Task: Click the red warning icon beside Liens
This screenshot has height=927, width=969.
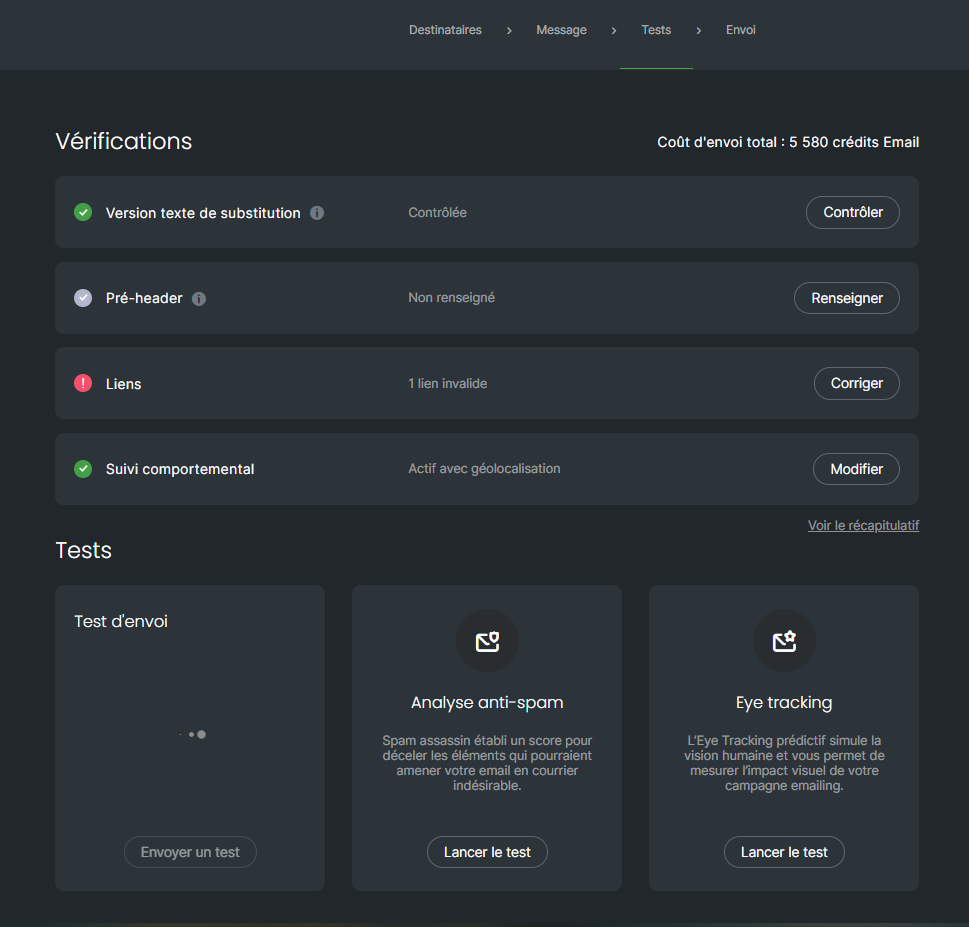Action: click(83, 384)
